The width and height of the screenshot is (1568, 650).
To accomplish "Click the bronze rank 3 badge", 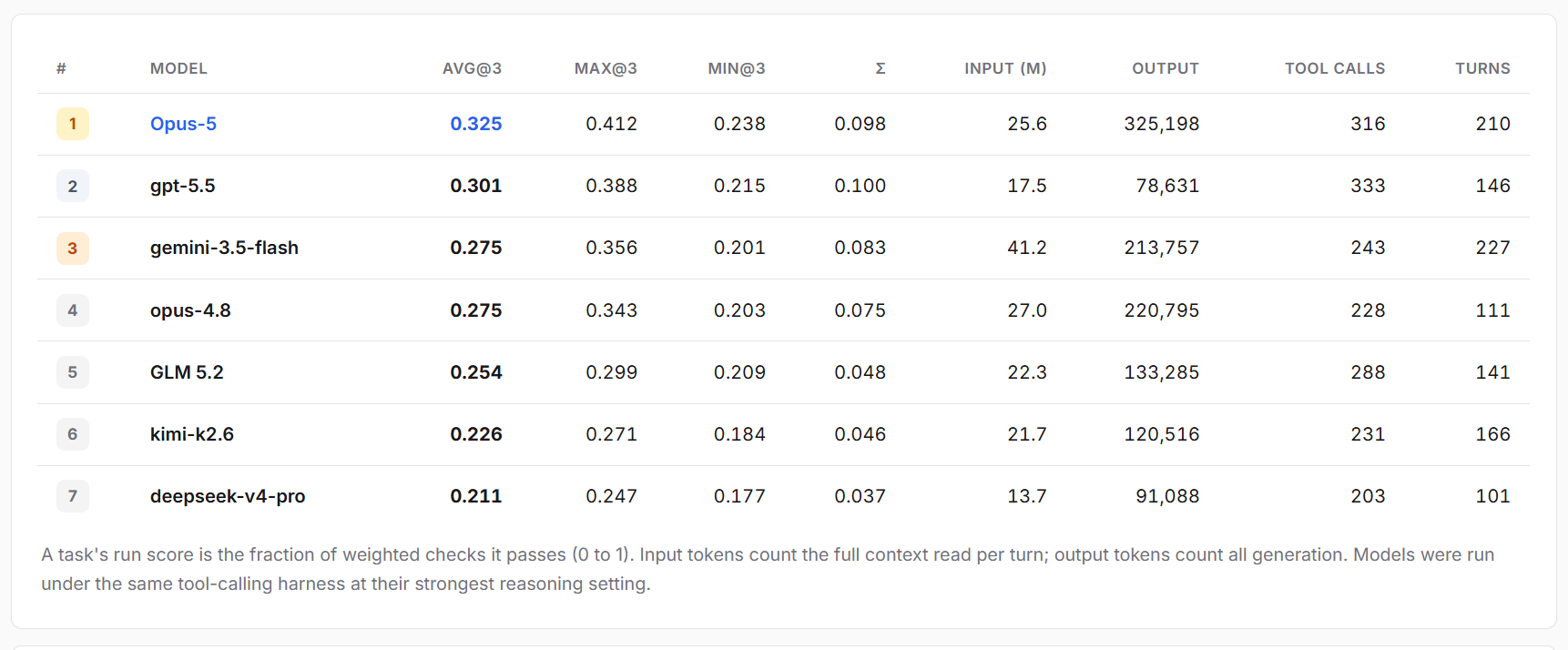I will click(x=73, y=248).
